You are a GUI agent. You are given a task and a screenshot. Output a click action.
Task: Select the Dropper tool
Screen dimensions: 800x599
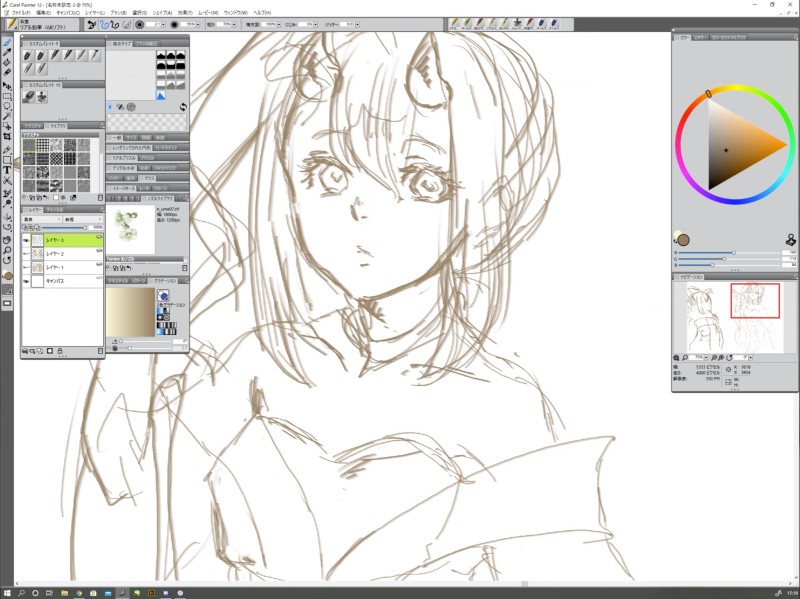click(7, 52)
